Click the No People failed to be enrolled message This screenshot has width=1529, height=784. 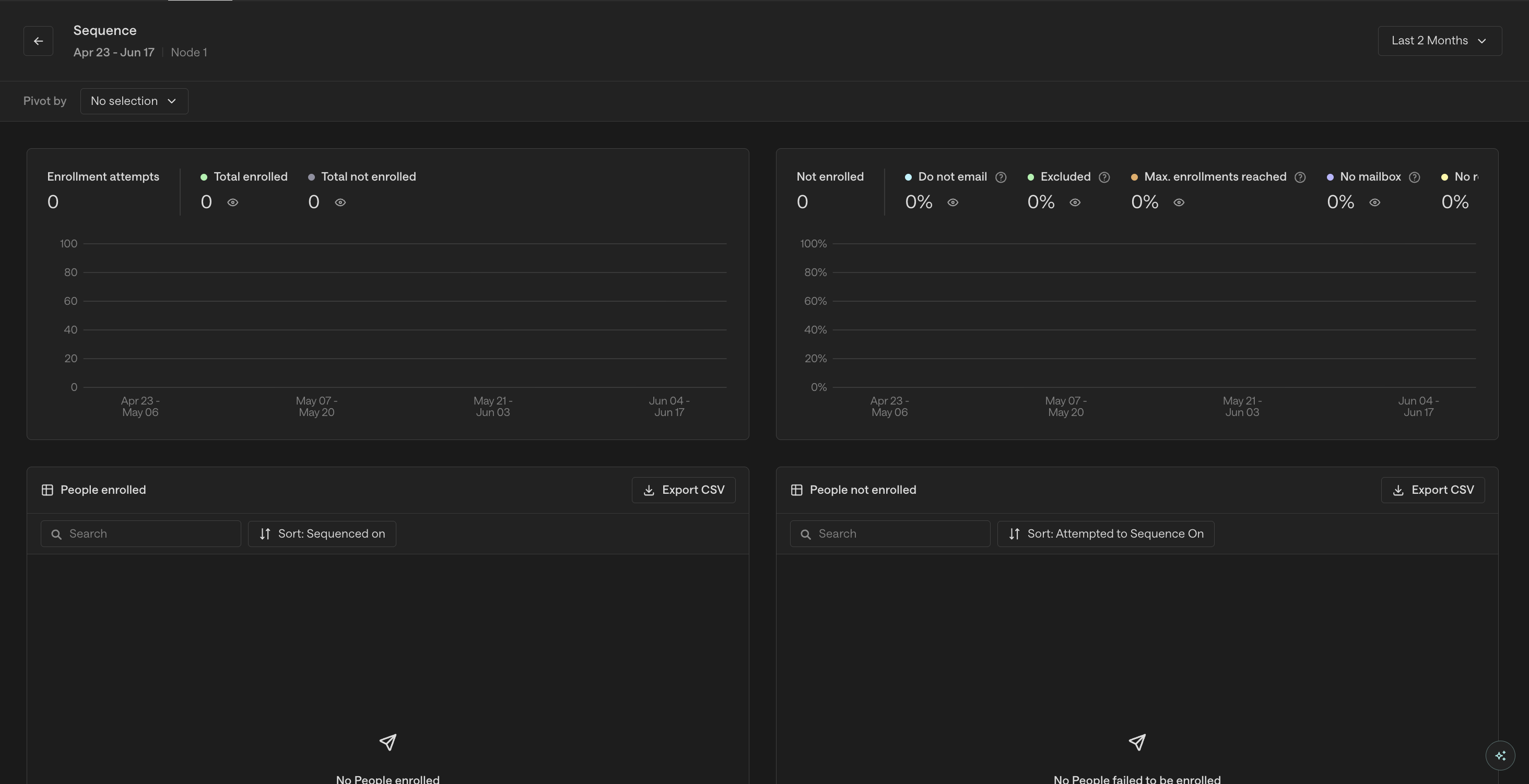click(x=1137, y=779)
